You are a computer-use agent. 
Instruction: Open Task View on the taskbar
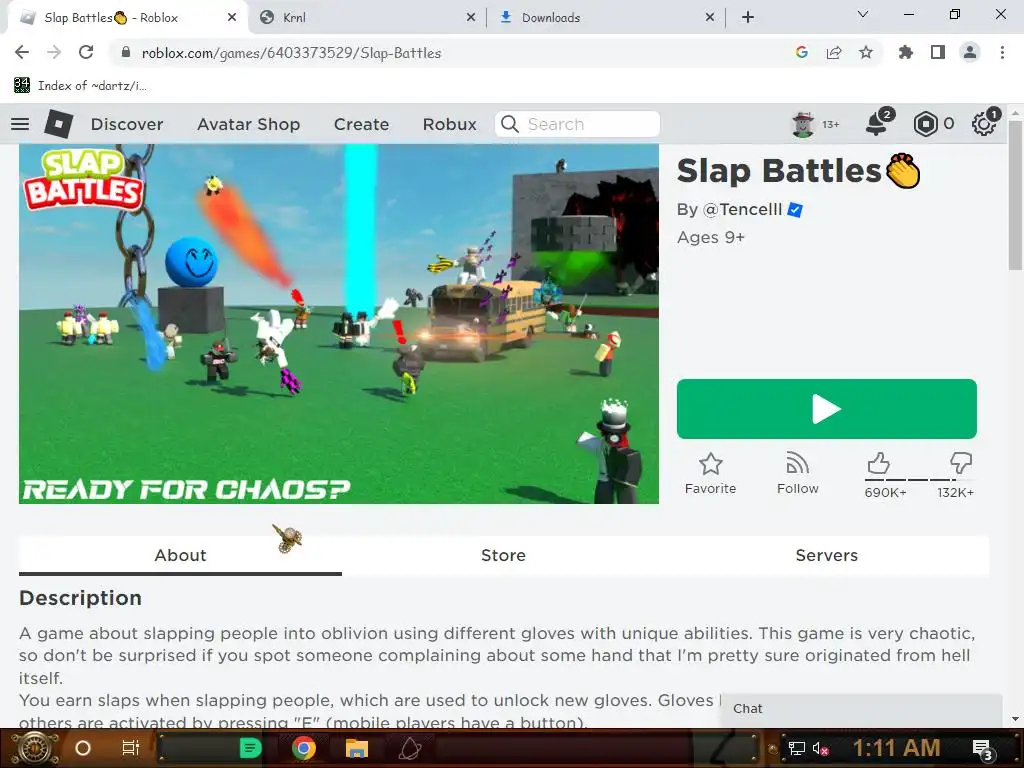click(131, 748)
